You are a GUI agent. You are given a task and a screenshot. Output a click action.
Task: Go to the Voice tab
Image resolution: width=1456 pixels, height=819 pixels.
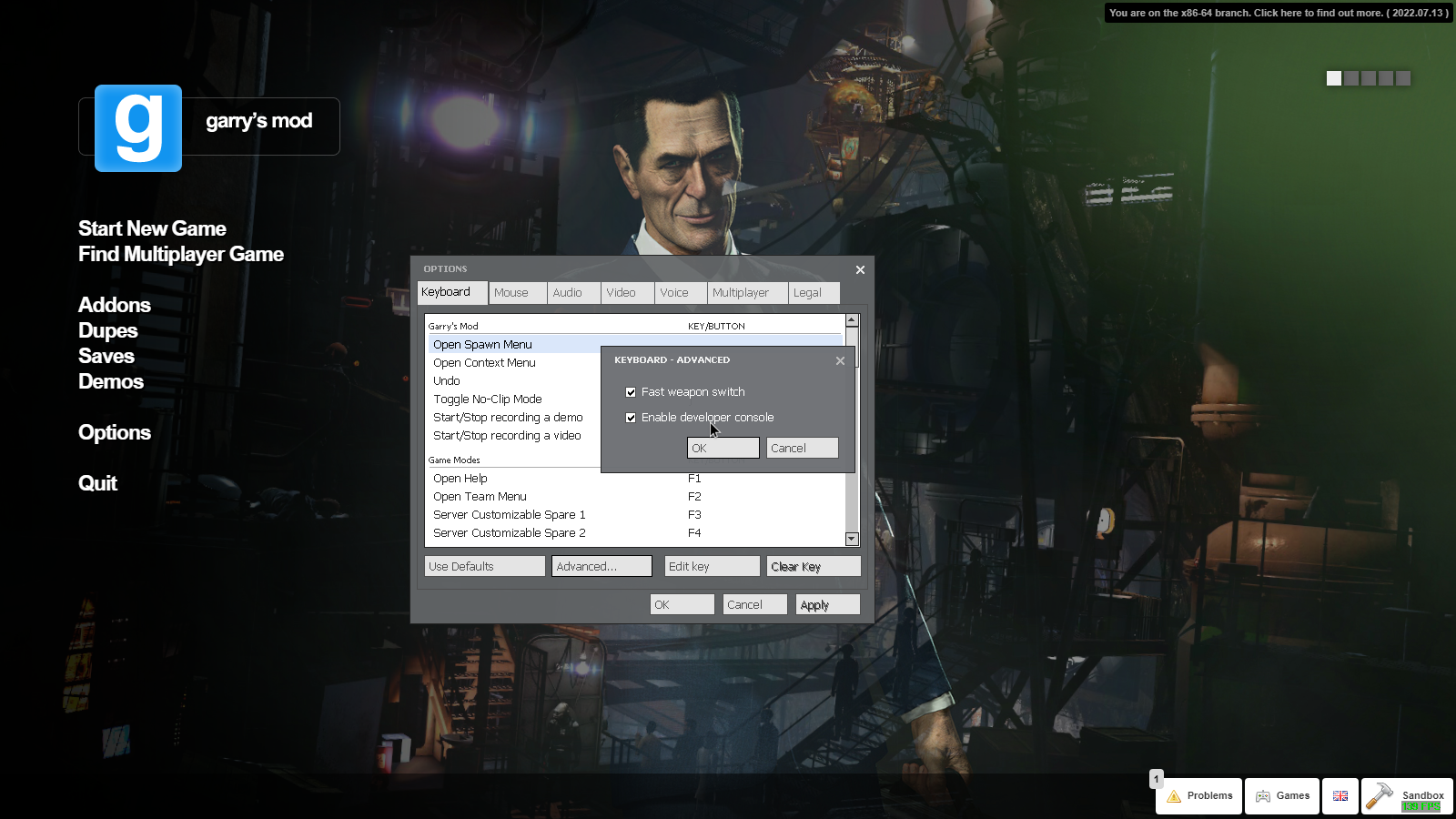click(x=682, y=293)
